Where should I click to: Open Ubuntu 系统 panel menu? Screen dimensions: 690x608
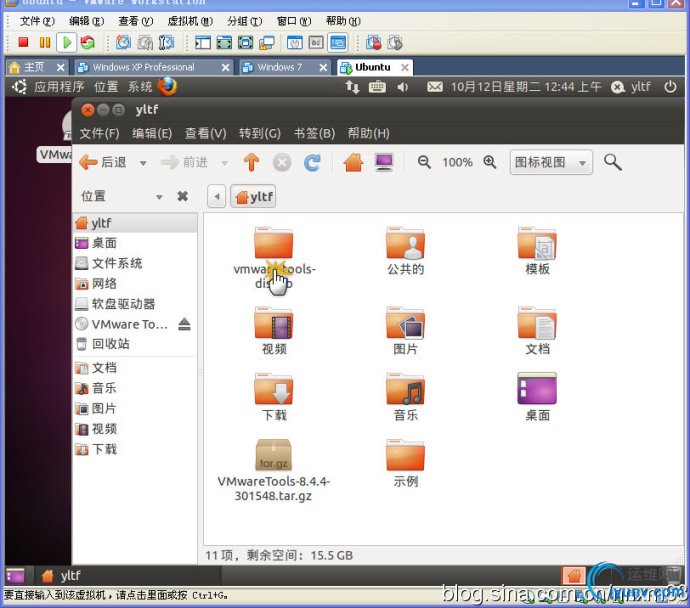click(140, 87)
